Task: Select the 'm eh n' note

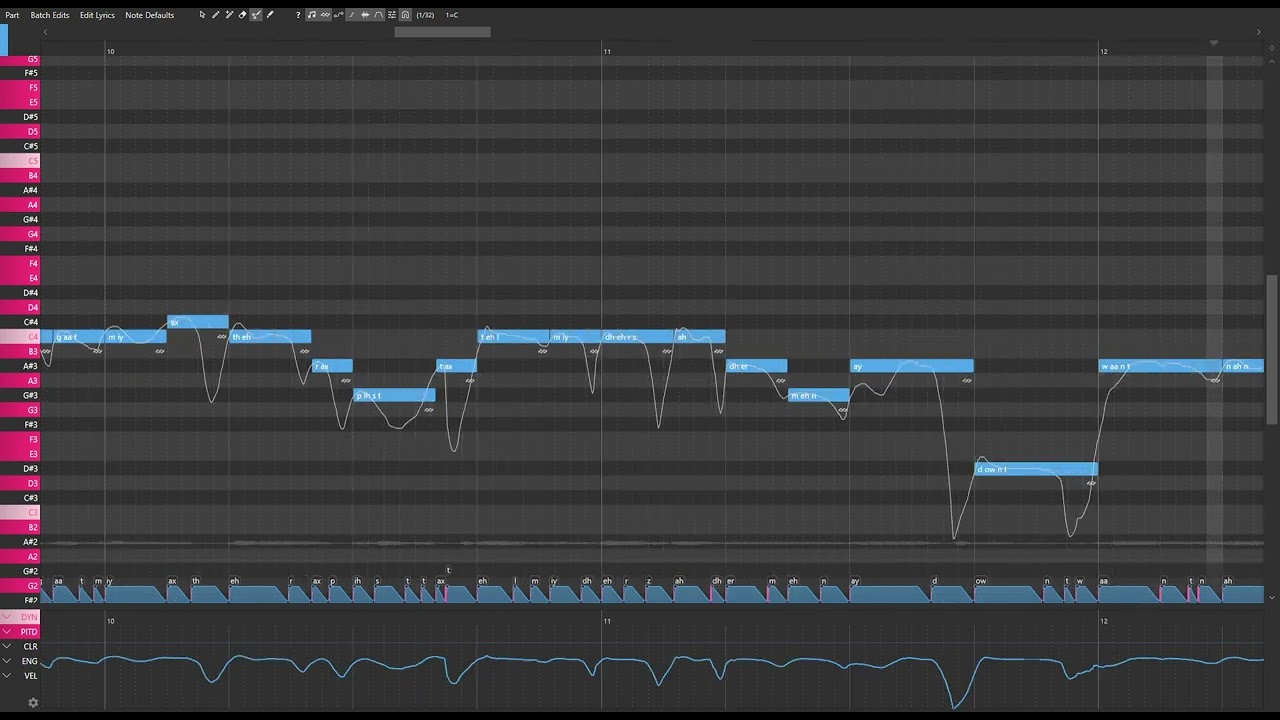Action: [818, 395]
